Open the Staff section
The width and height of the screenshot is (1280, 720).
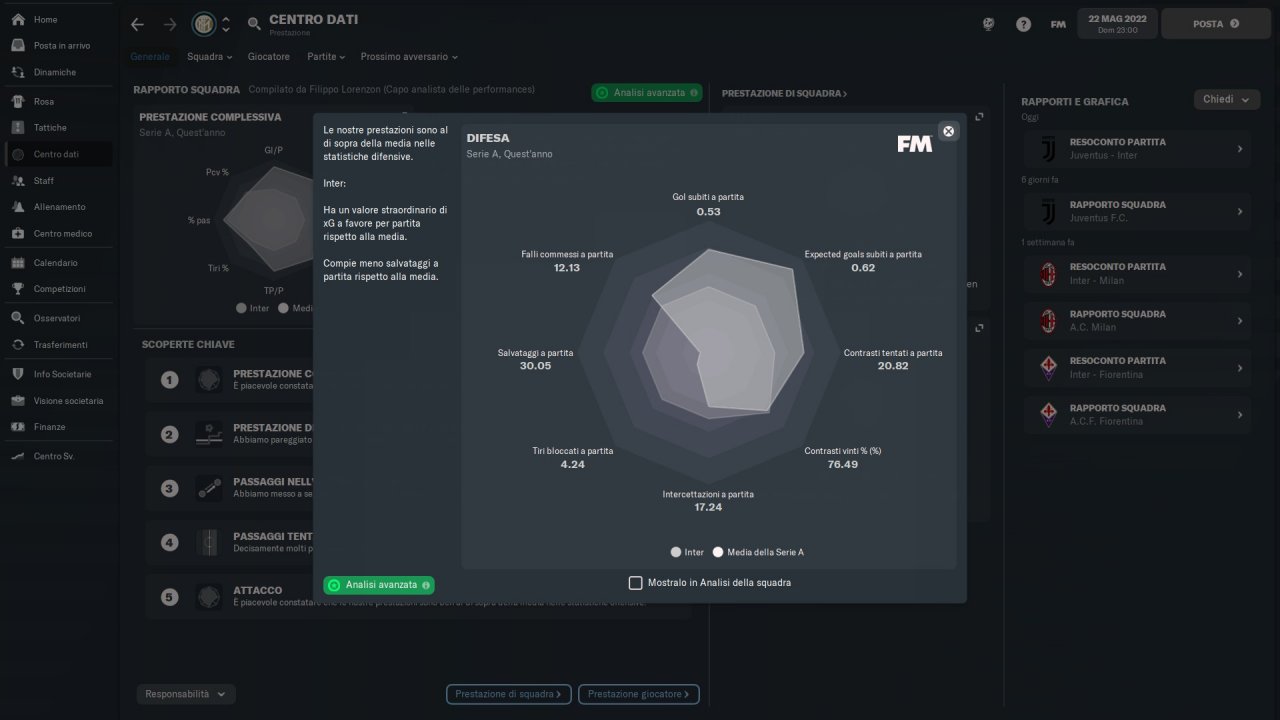[57, 181]
